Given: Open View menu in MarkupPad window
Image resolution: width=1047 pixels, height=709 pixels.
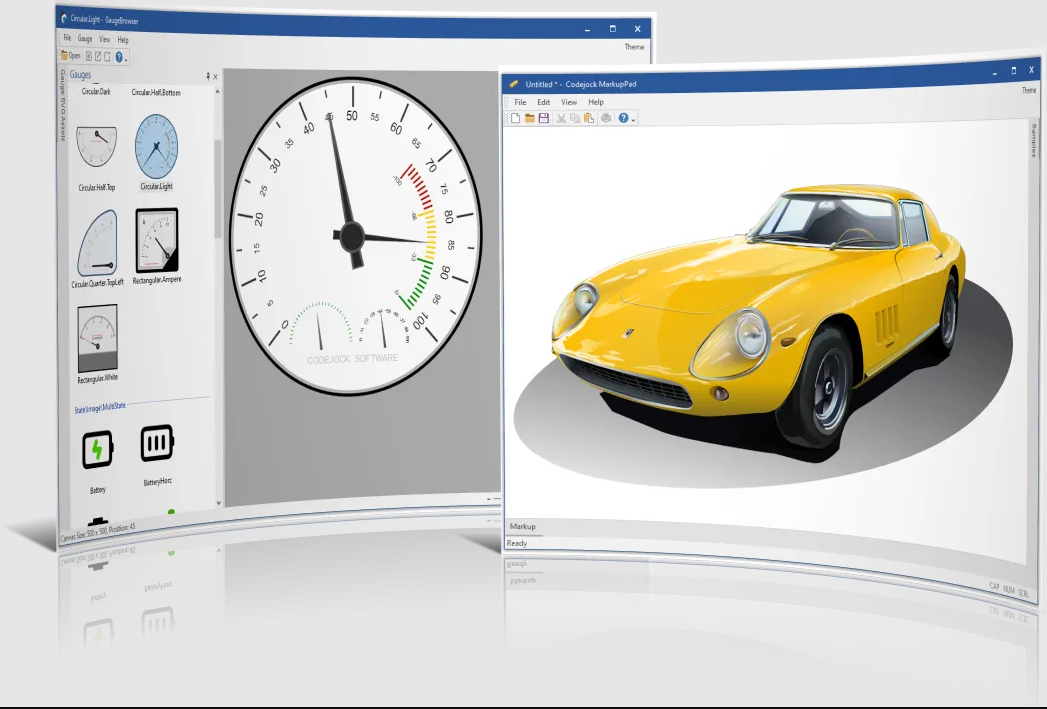Looking at the screenshot, I should click(x=569, y=102).
